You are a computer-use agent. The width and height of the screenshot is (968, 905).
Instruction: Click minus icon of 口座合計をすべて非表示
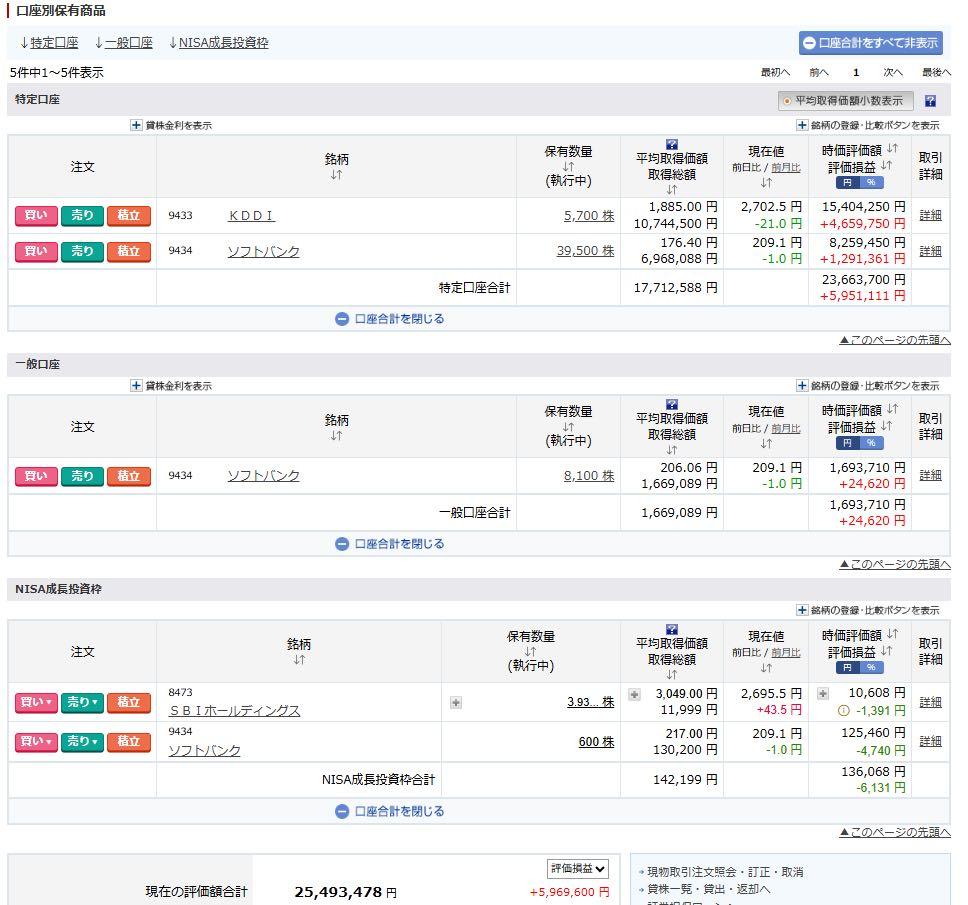click(x=809, y=43)
